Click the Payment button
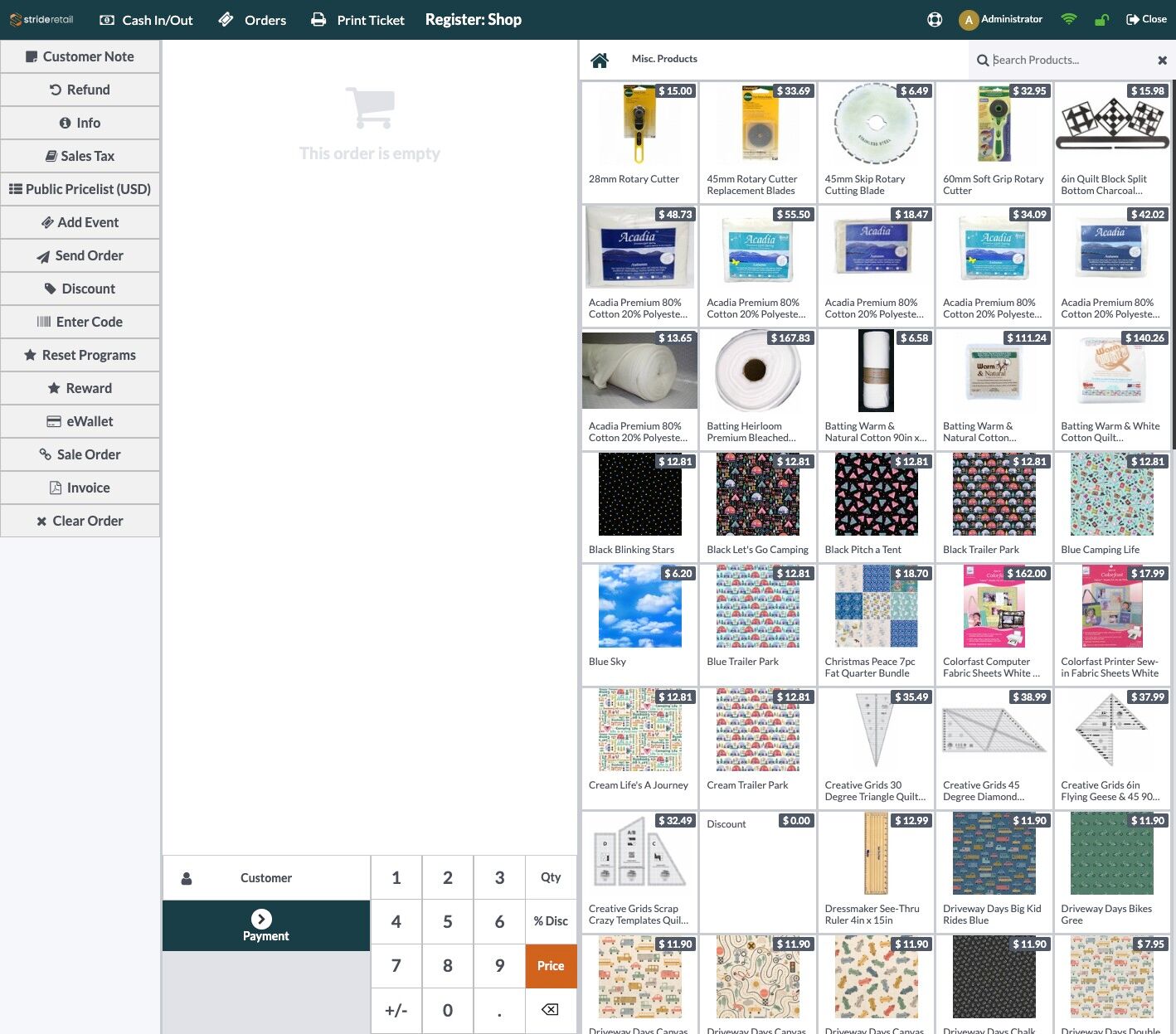This screenshot has height=1034, width=1176. [x=266, y=926]
